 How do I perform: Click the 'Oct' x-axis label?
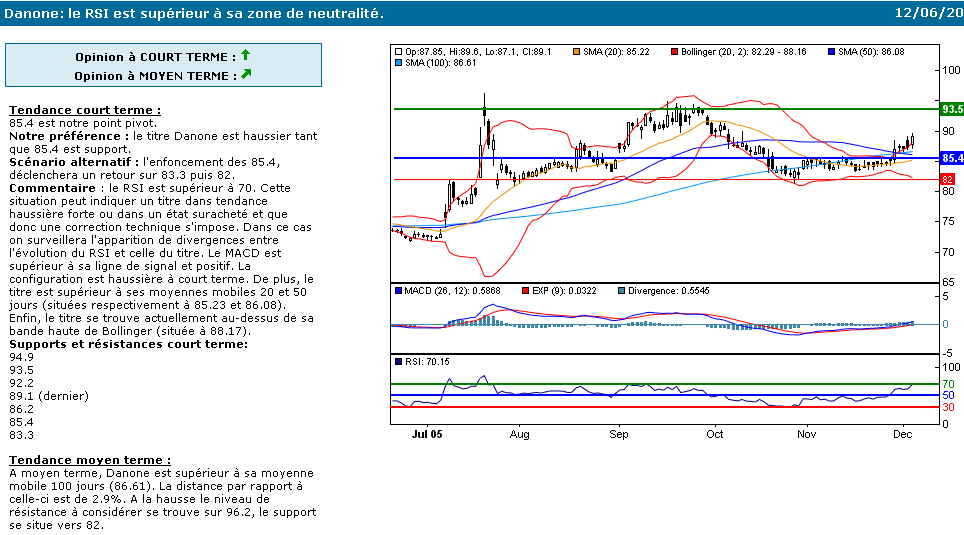click(x=714, y=434)
